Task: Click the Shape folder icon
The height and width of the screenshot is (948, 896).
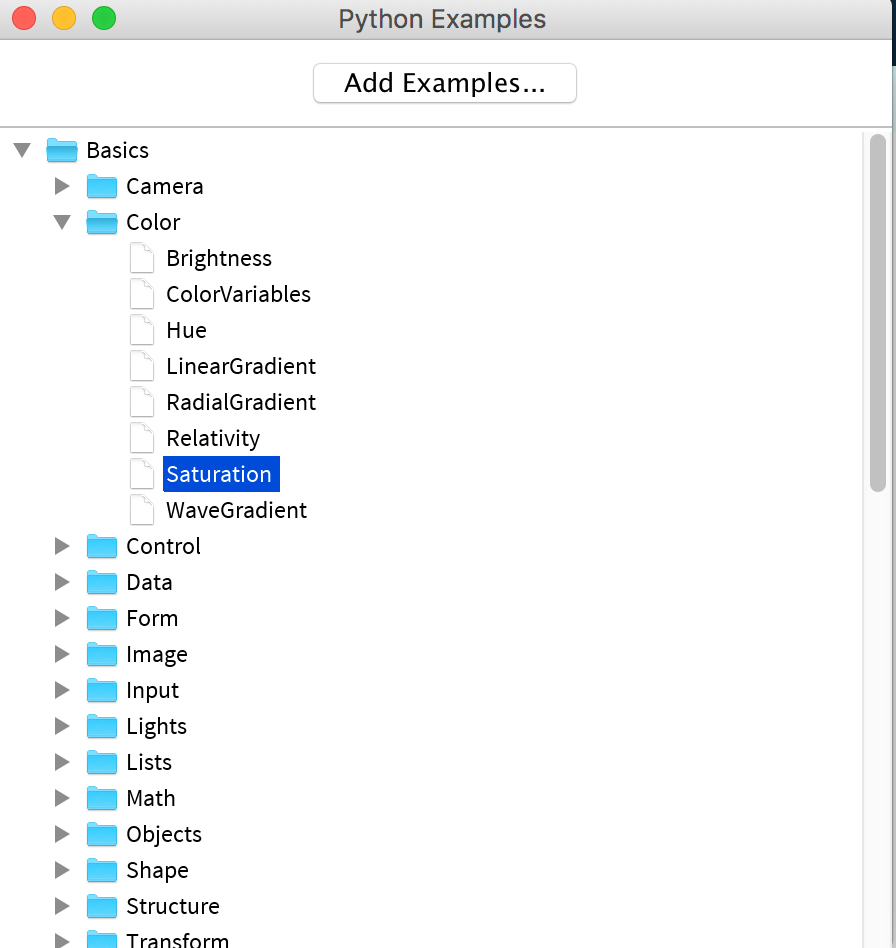Action: 102,870
